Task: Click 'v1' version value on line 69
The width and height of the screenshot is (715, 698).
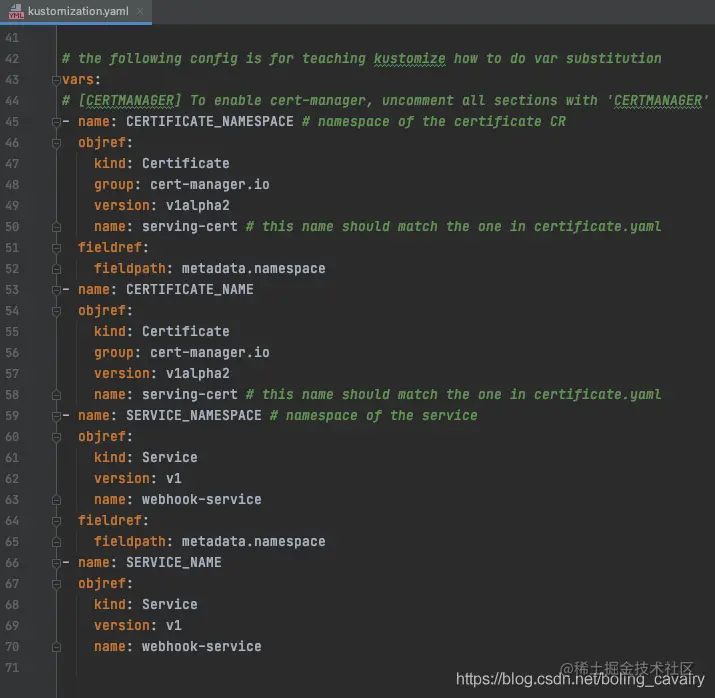Action: (x=174, y=626)
